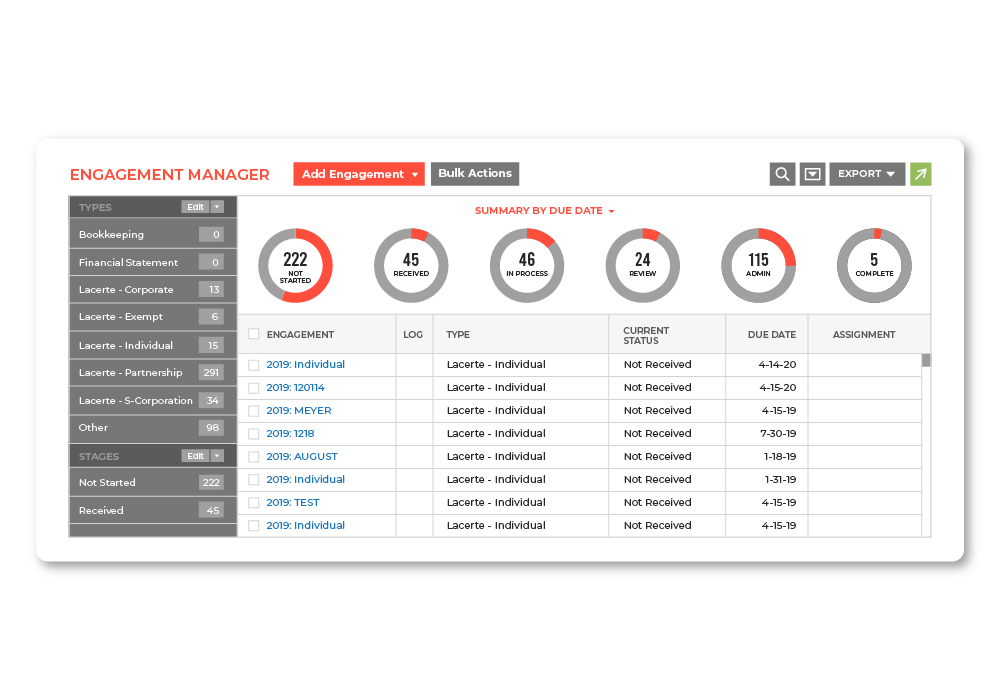Open the In Process summary circle
The width and height of the screenshot is (1000, 700).
click(x=527, y=265)
